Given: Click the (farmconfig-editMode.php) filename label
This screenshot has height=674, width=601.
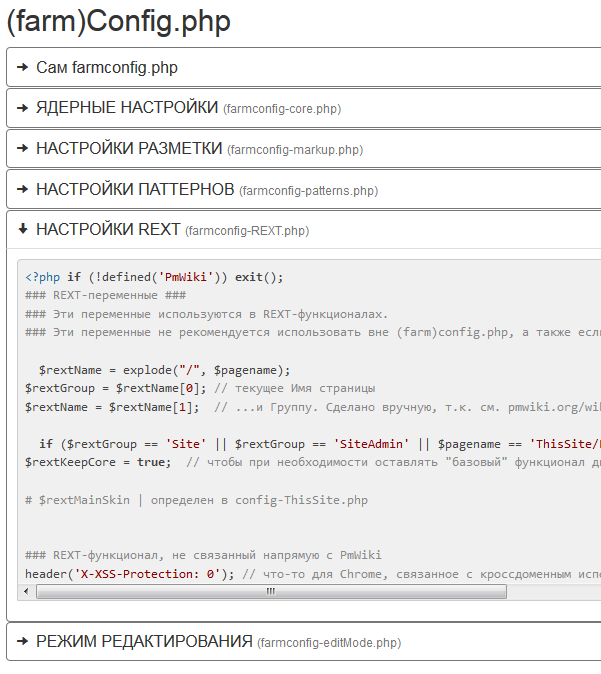Looking at the screenshot, I should click(x=329, y=643).
